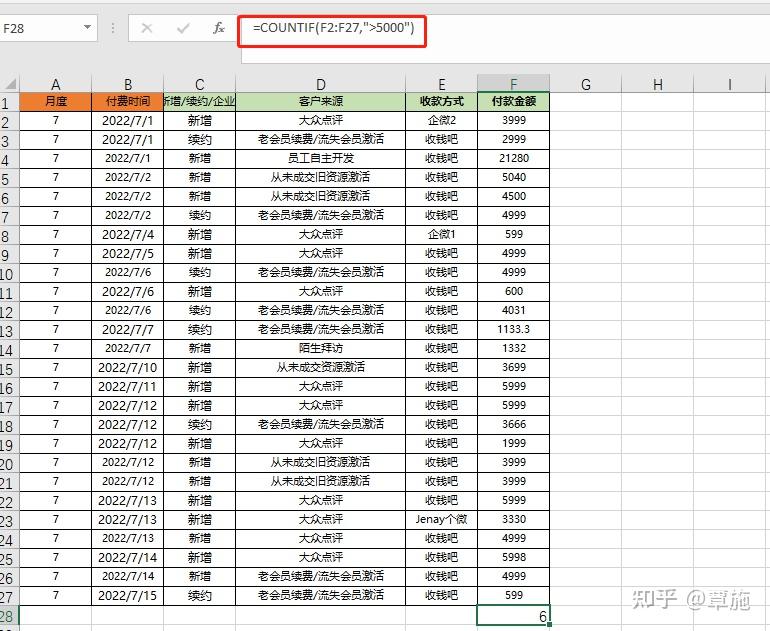Select cell with value 3699
The height and width of the screenshot is (631, 770).
pyautogui.click(x=514, y=367)
